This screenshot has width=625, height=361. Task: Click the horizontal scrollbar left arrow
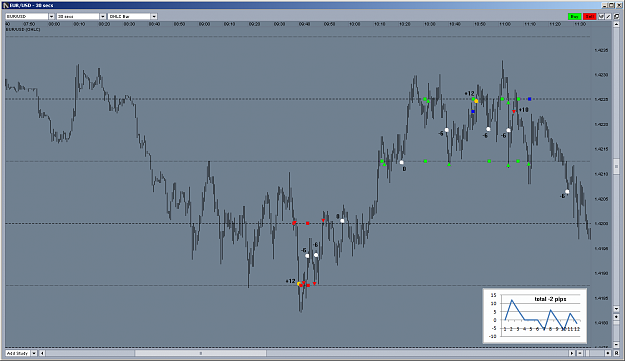click(x=42, y=353)
